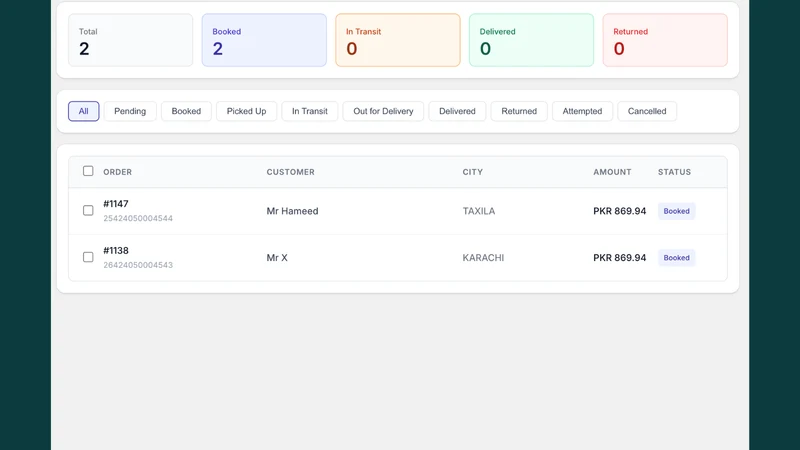Click Booked status badge for #1138

pyautogui.click(x=677, y=258)
